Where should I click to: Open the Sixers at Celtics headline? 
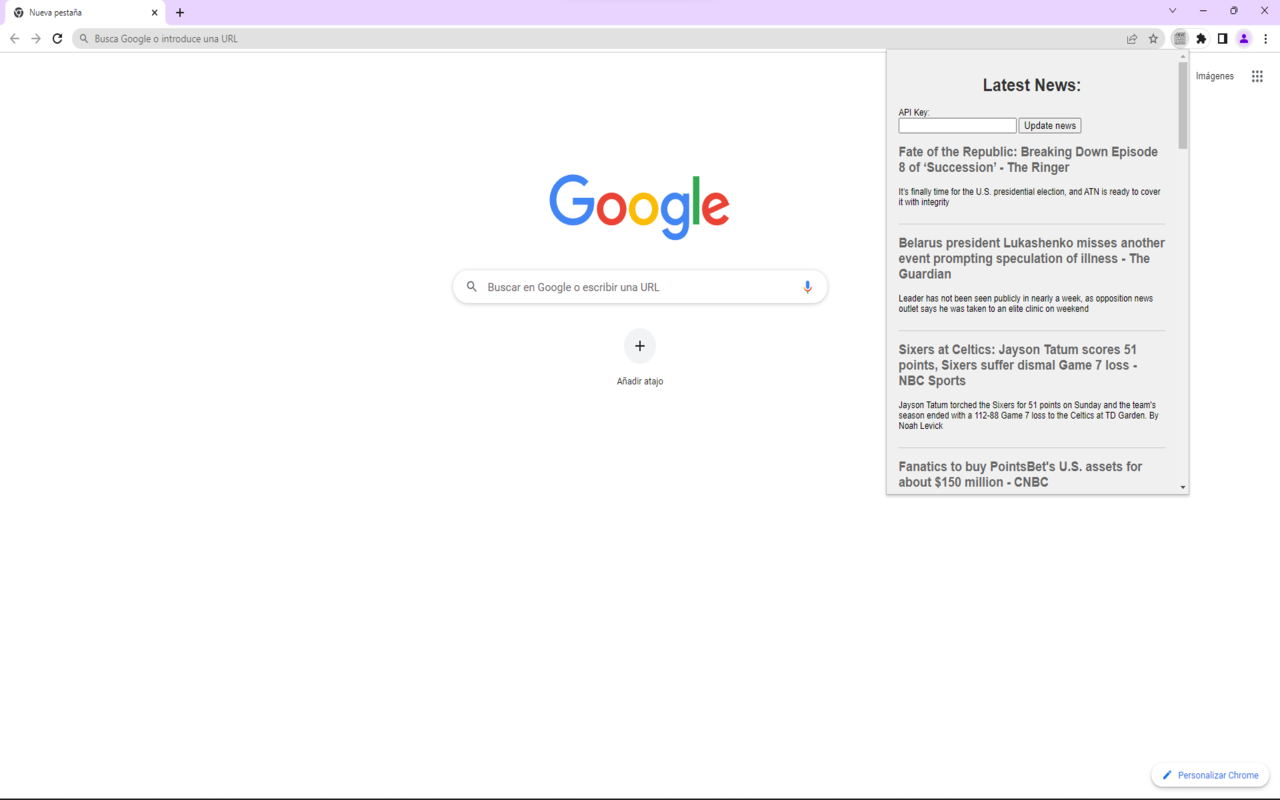point(1018,365)
